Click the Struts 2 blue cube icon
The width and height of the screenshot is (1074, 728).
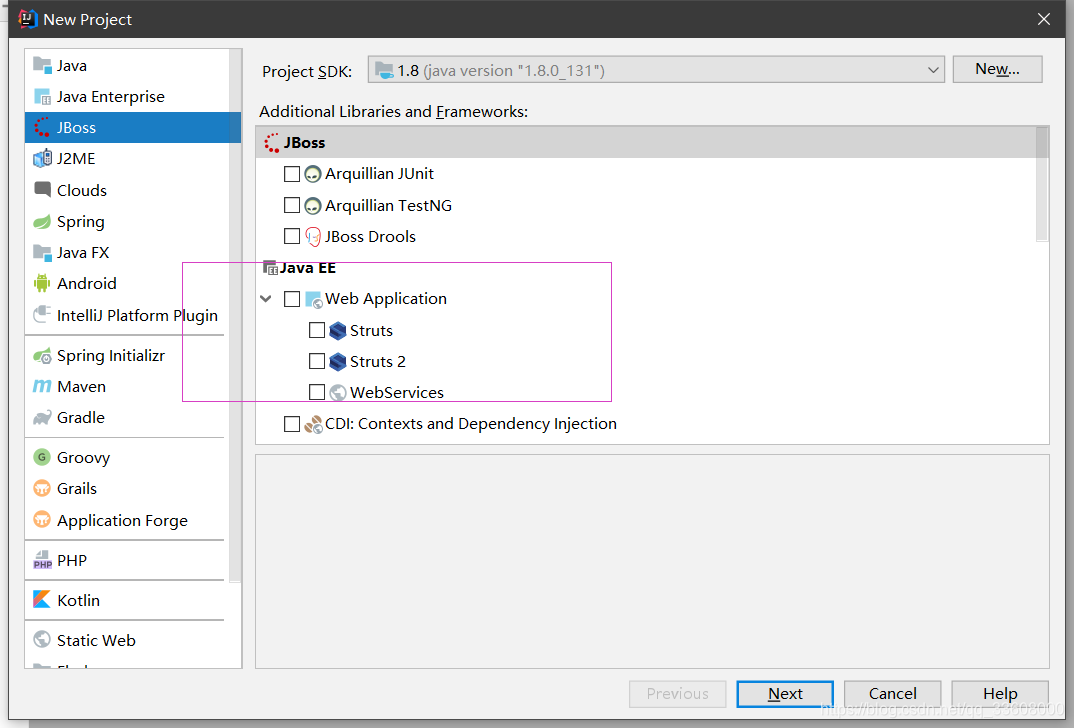(x=338, y=361)
